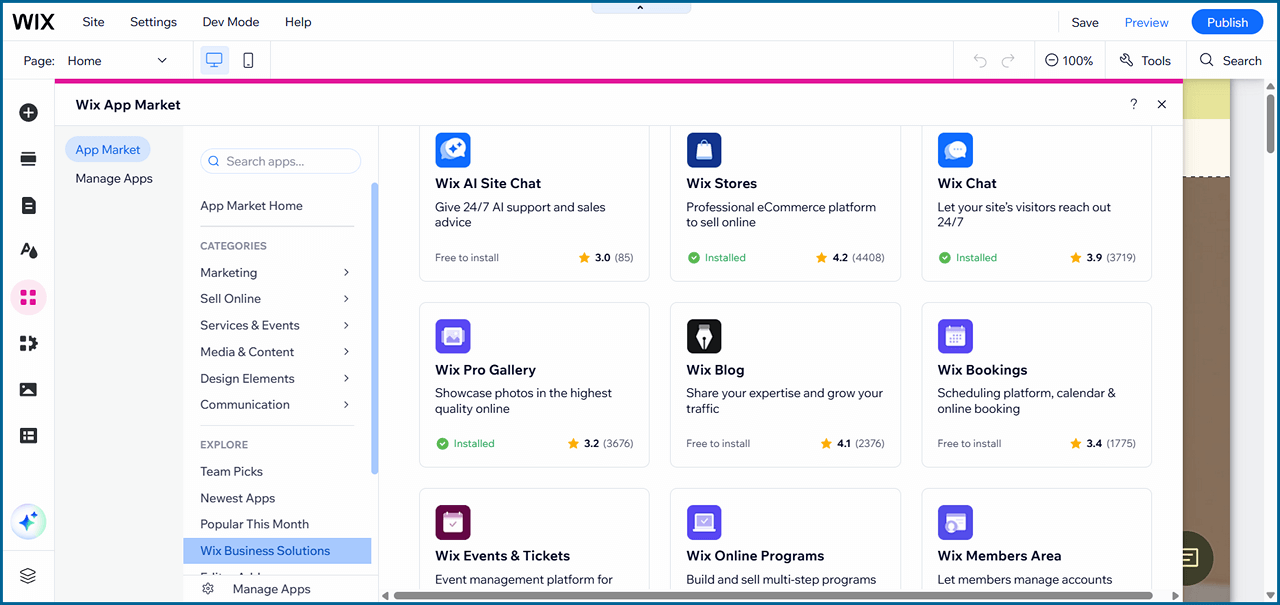1280x605 pixels.
Task: Expand the Design Elements category chevron
Action: pyautogui.click(x=346, y=378)
